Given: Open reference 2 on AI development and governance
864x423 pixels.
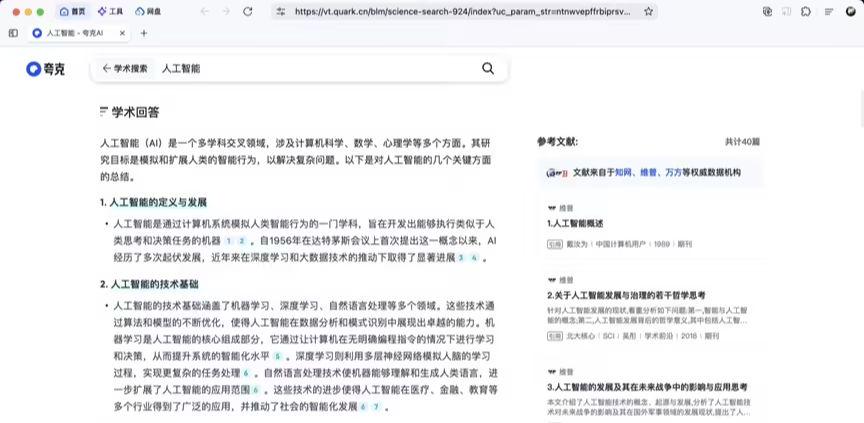Looking at the screenshot, I should click(626, 295).
